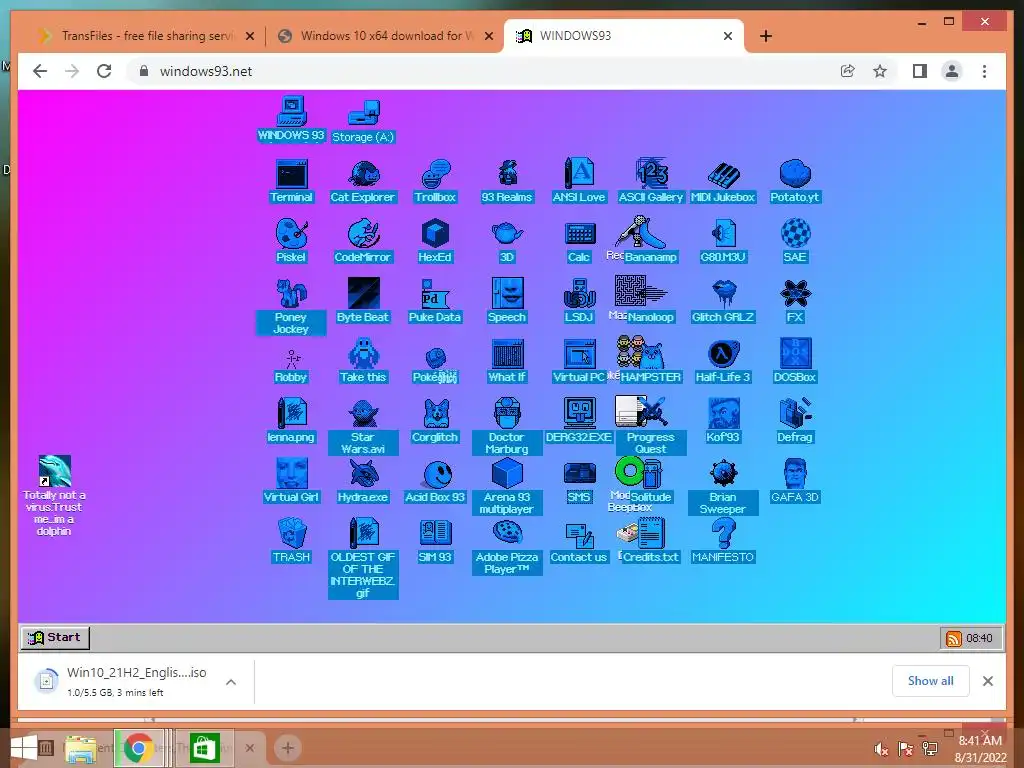Open the Calc icon
Viewport: 1024px width, 768px height.
click(579, 241)
